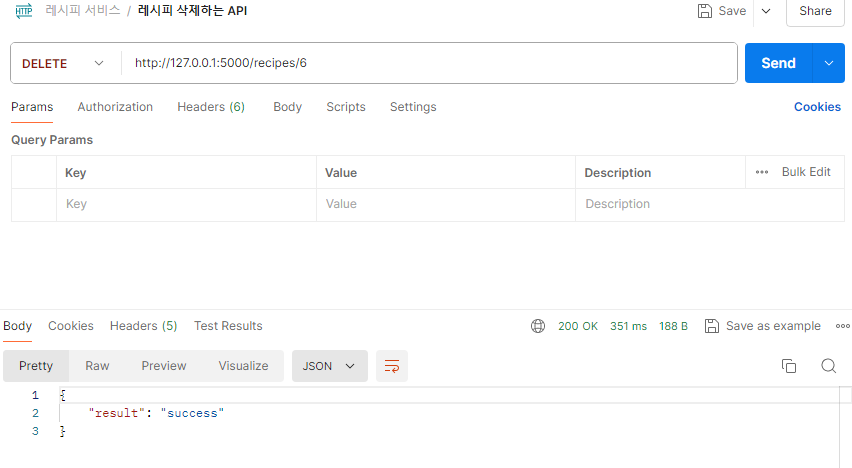
Task: Click the 레시피 서비스 breadcrumb
Action: coord(83,10)
